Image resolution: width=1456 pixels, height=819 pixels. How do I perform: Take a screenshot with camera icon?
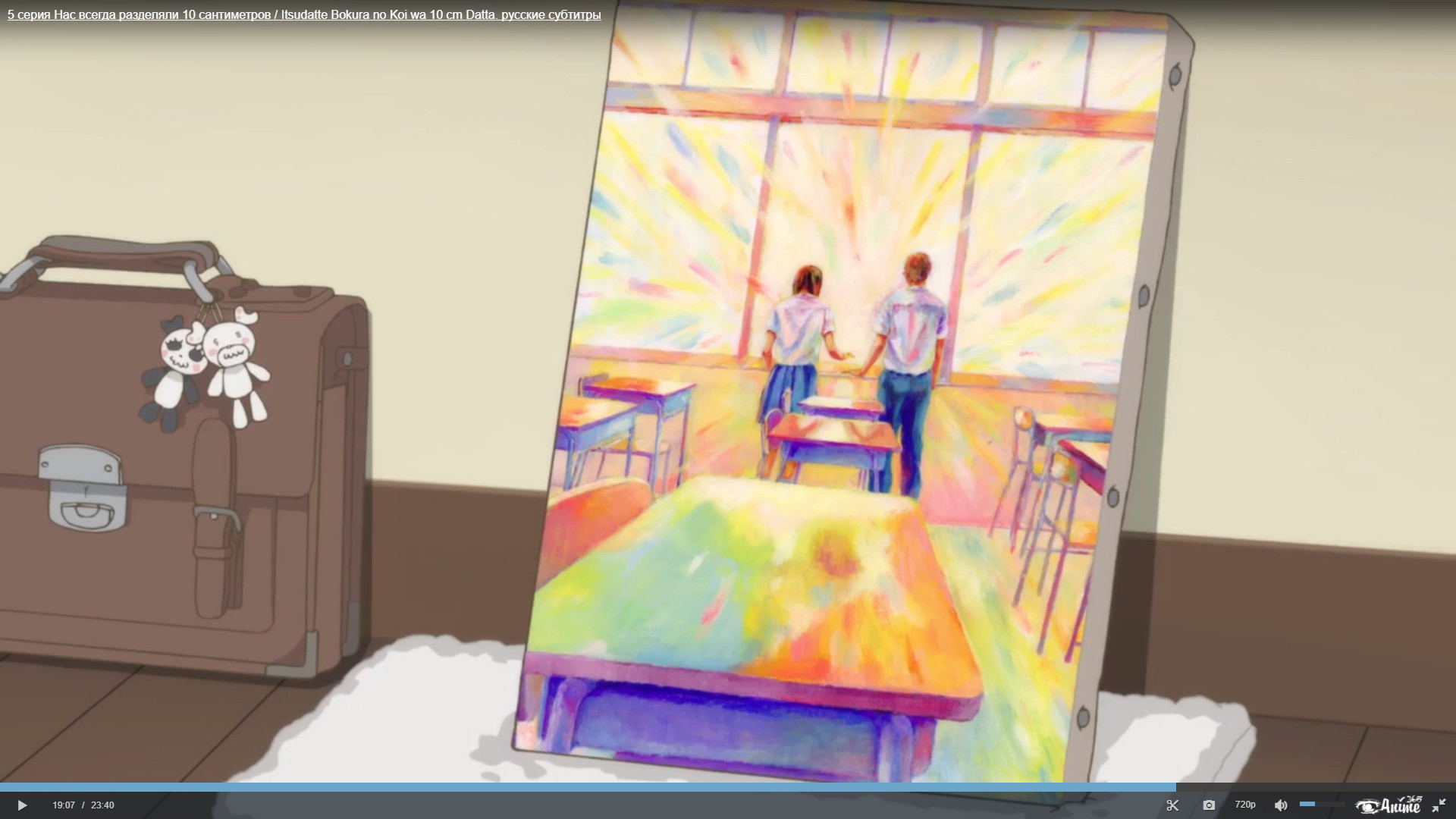(1209, 805)
